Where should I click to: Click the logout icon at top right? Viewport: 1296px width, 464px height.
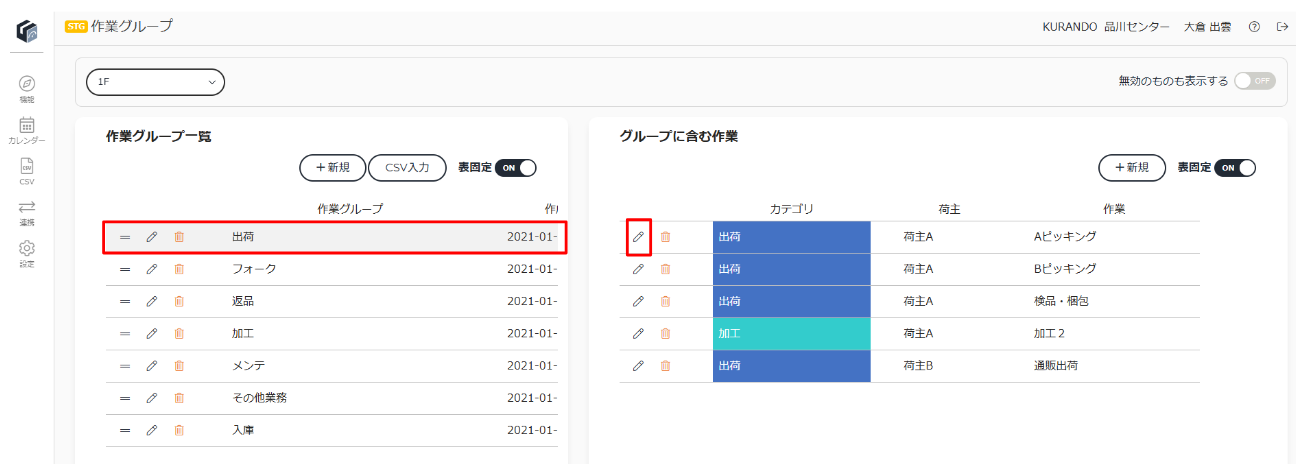(1282, 27)
